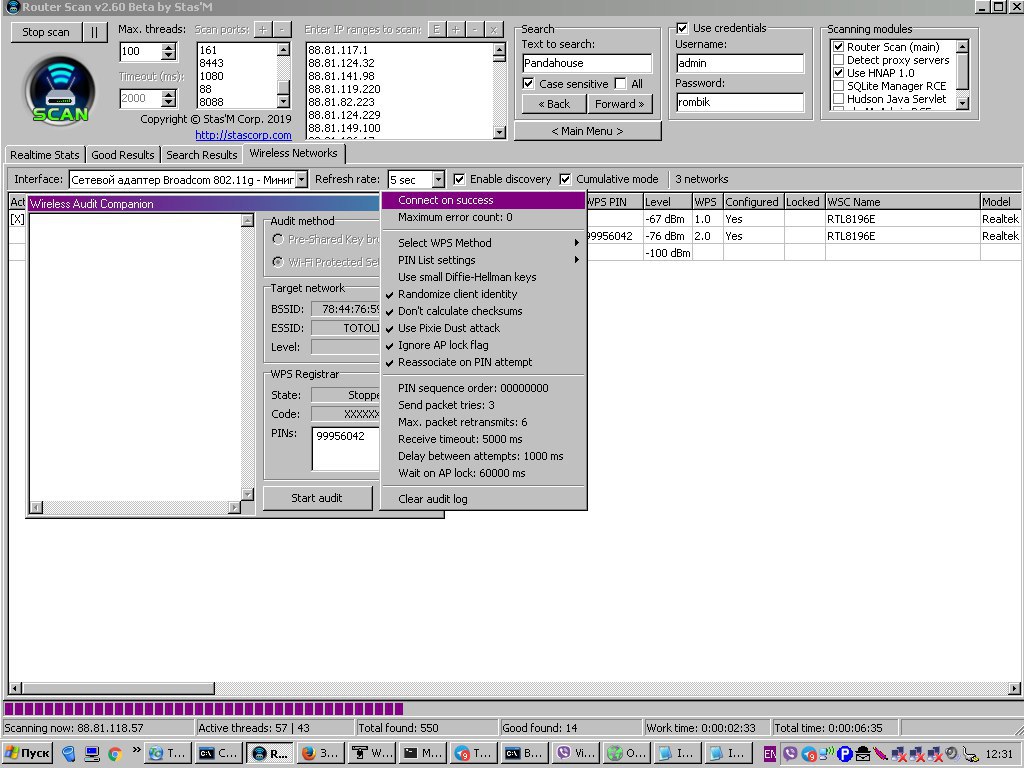Click the Viber icon in system tray

(790, 754)
